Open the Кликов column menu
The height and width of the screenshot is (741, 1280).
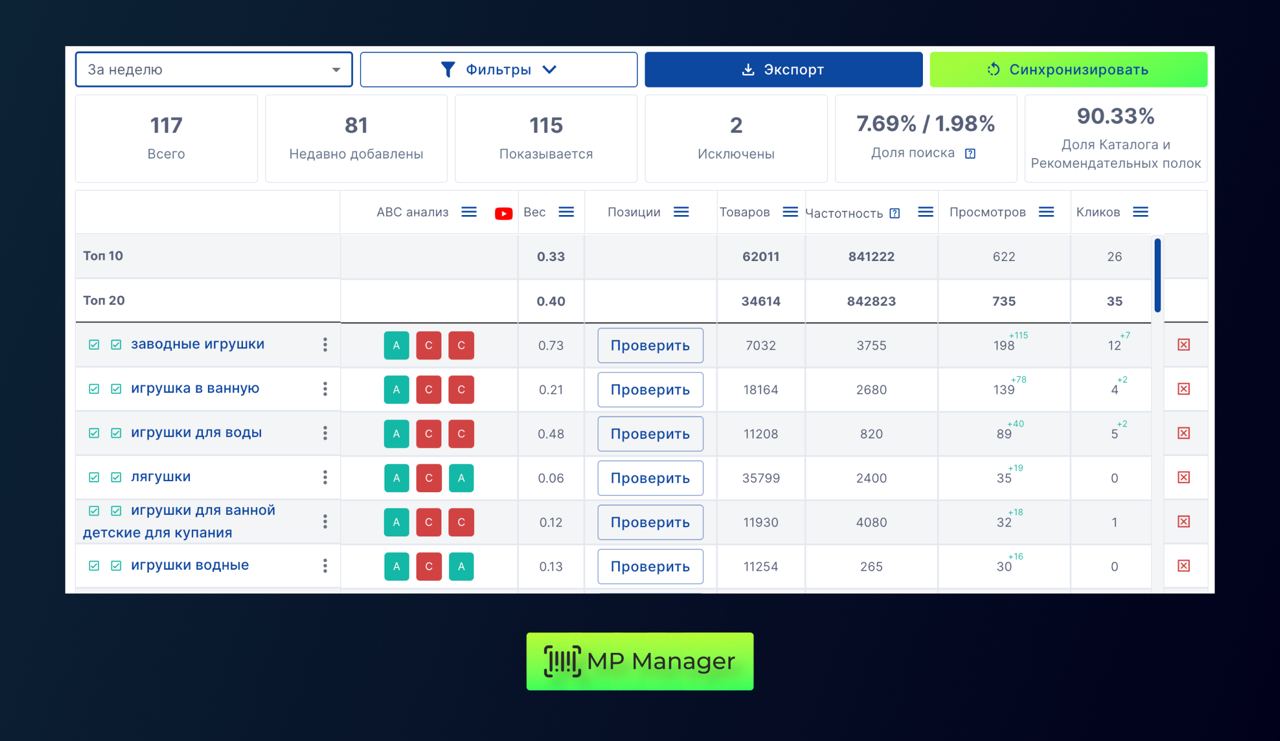(x=1140, y=212)
